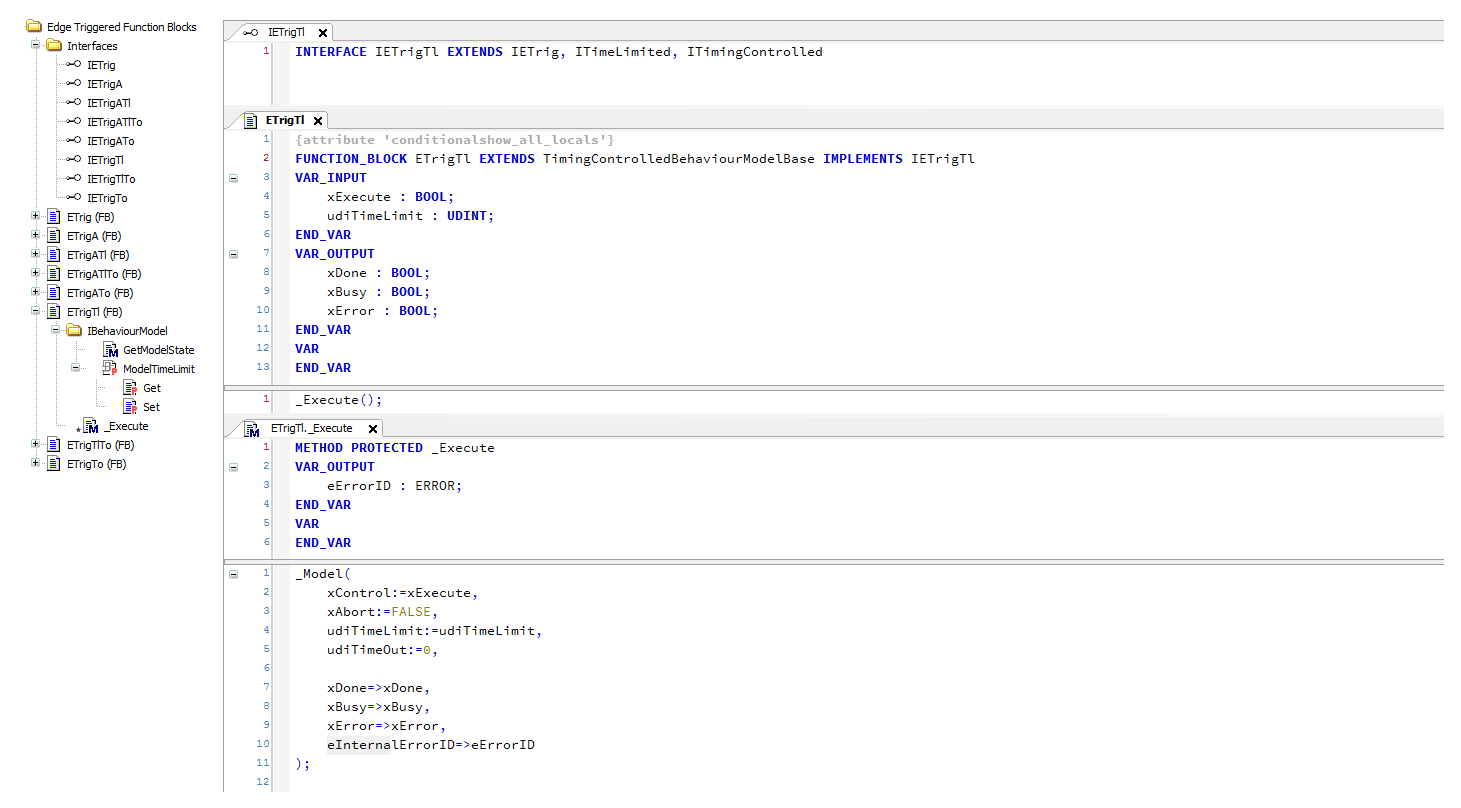Collapse the ETrigTl (FB) tree node

click(35, 311)
